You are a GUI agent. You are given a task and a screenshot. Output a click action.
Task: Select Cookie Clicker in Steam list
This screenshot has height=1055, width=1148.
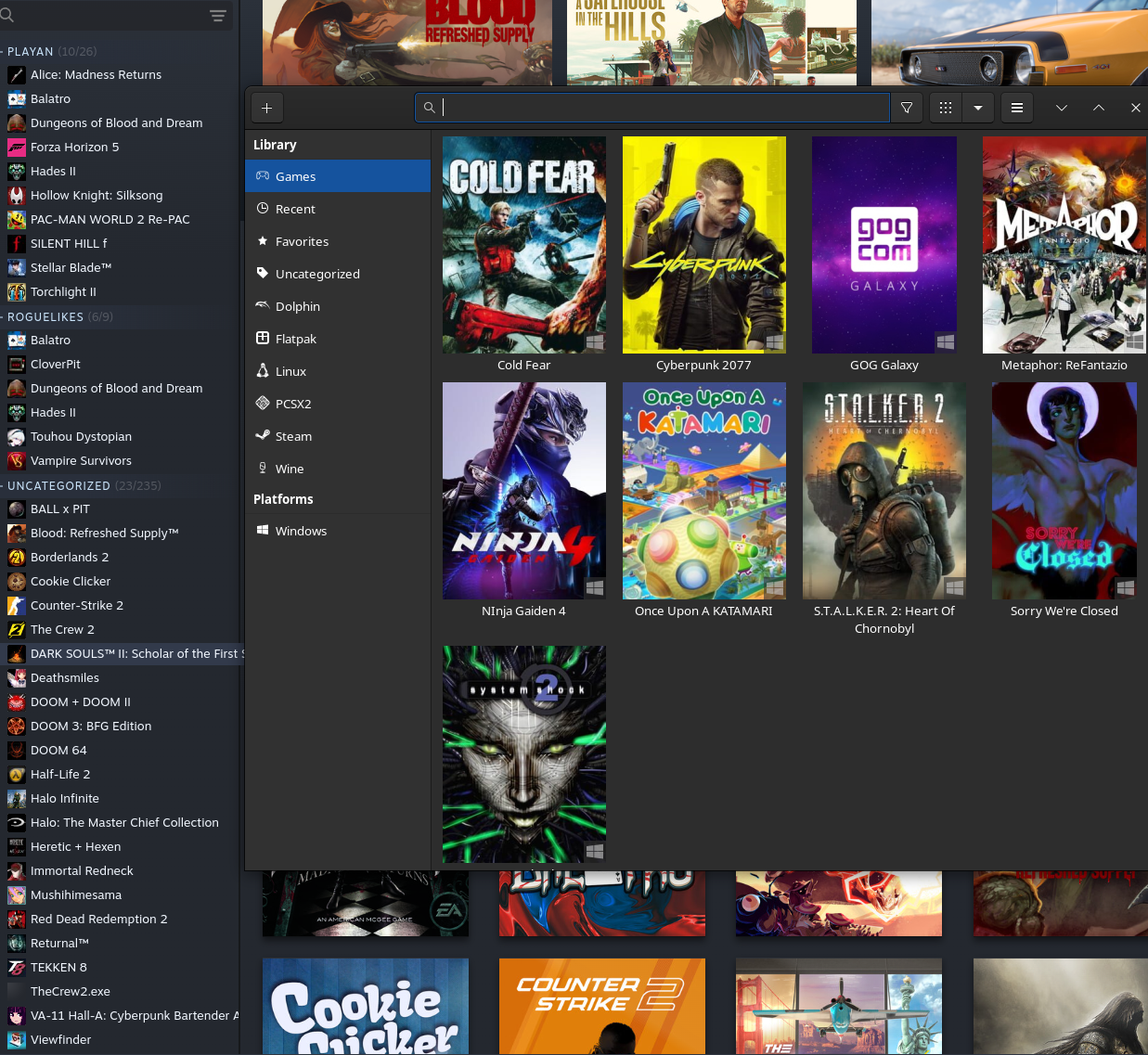[71, 581]
